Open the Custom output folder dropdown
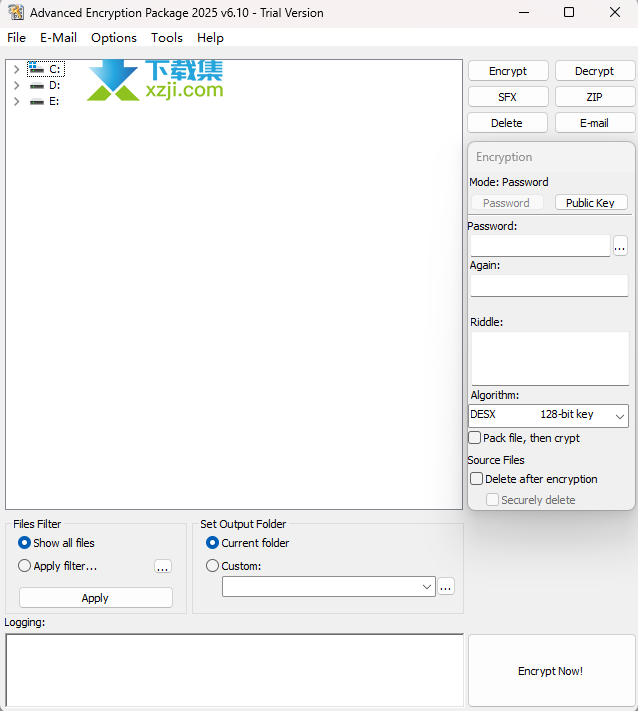The height and width of the screenshot is (711, 638). (427, 587)
